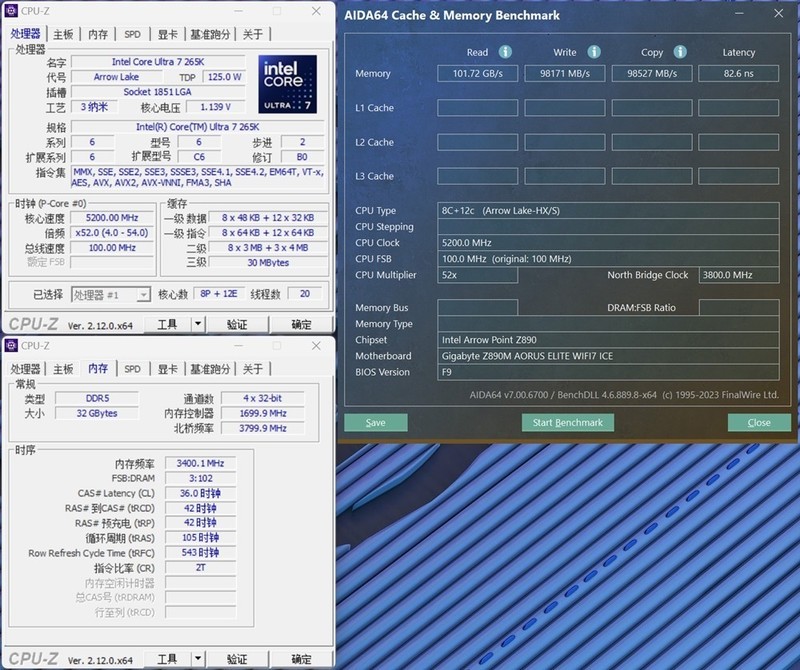Switch to the SPD tab in CPU-Z
Image resolution: width=800 pixels, height=670 pixels.
pyautogui.click(x=131, y=33)
